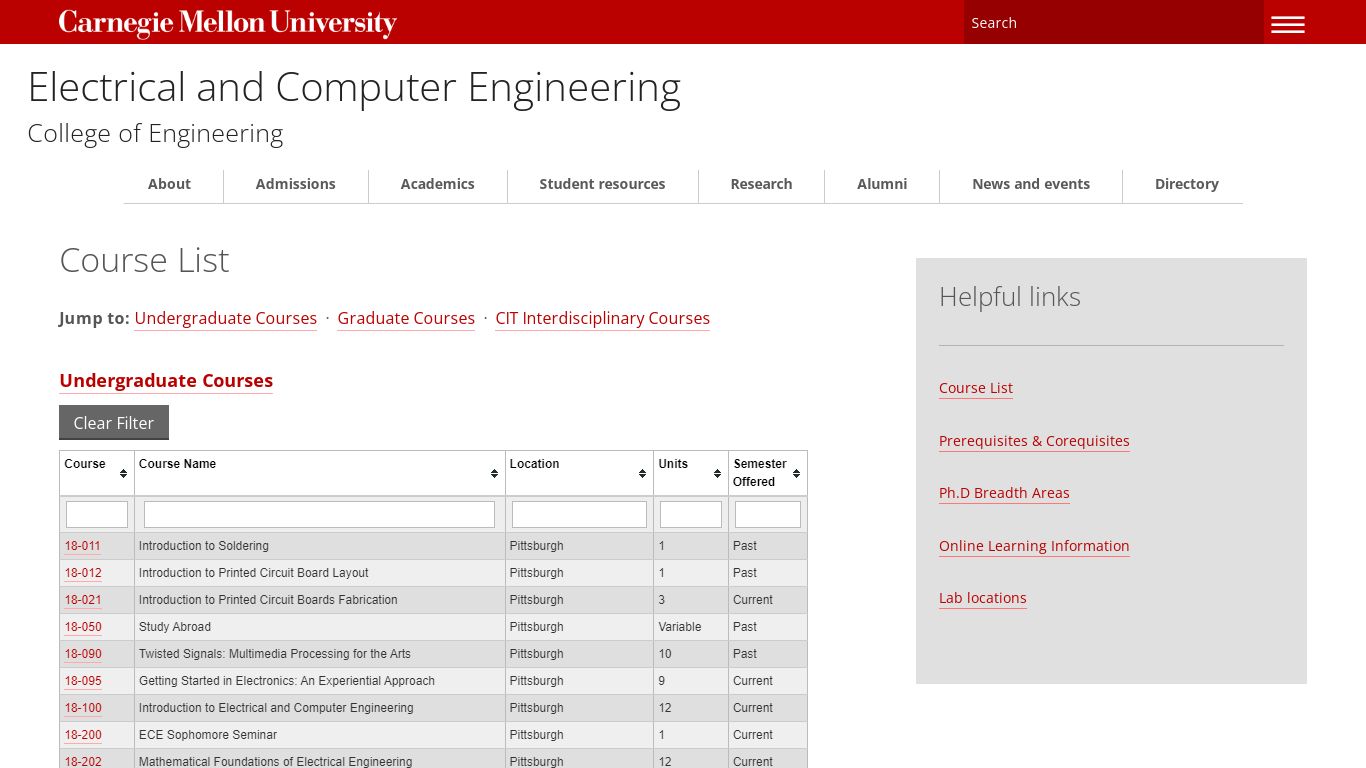The height and width of the screenshot is (768, 1366).
Task: Select the 'Study Abroad' course name
Action: point(175,627)
